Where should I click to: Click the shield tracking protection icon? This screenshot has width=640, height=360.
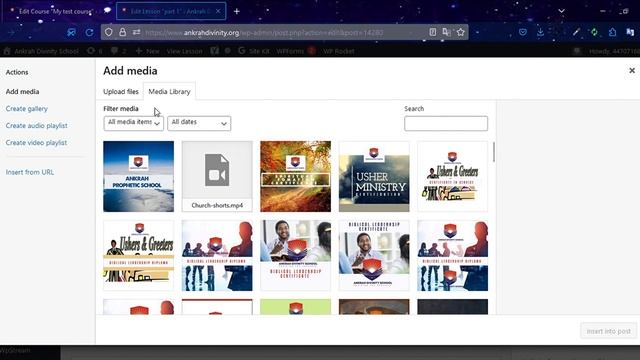pyautogui.click(x=109, y=32)
